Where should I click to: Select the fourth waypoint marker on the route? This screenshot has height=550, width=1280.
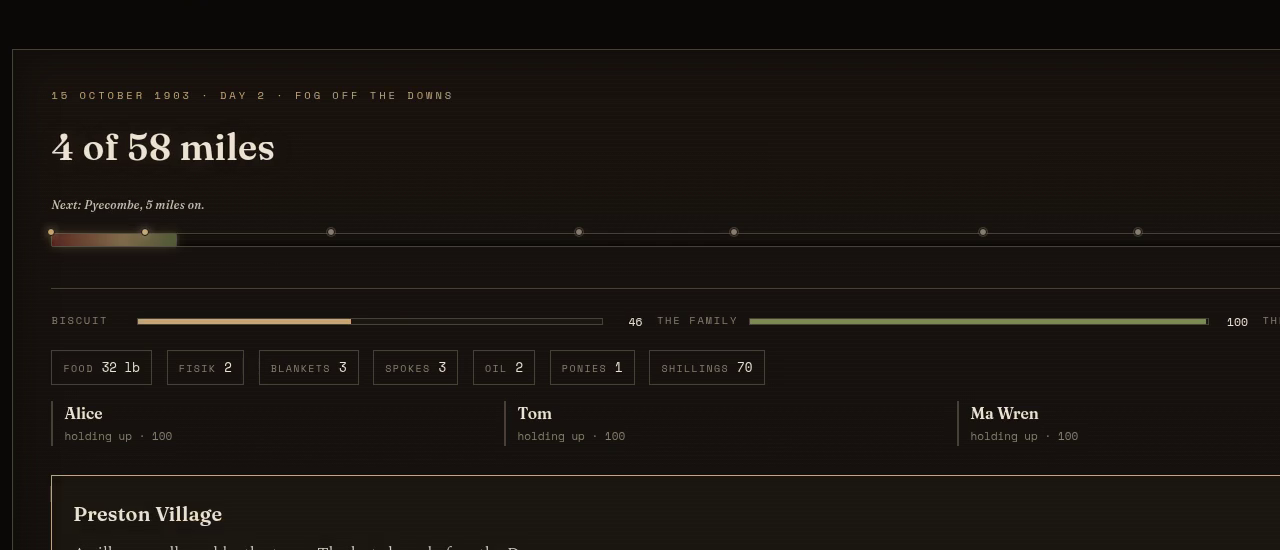[579, 232]
